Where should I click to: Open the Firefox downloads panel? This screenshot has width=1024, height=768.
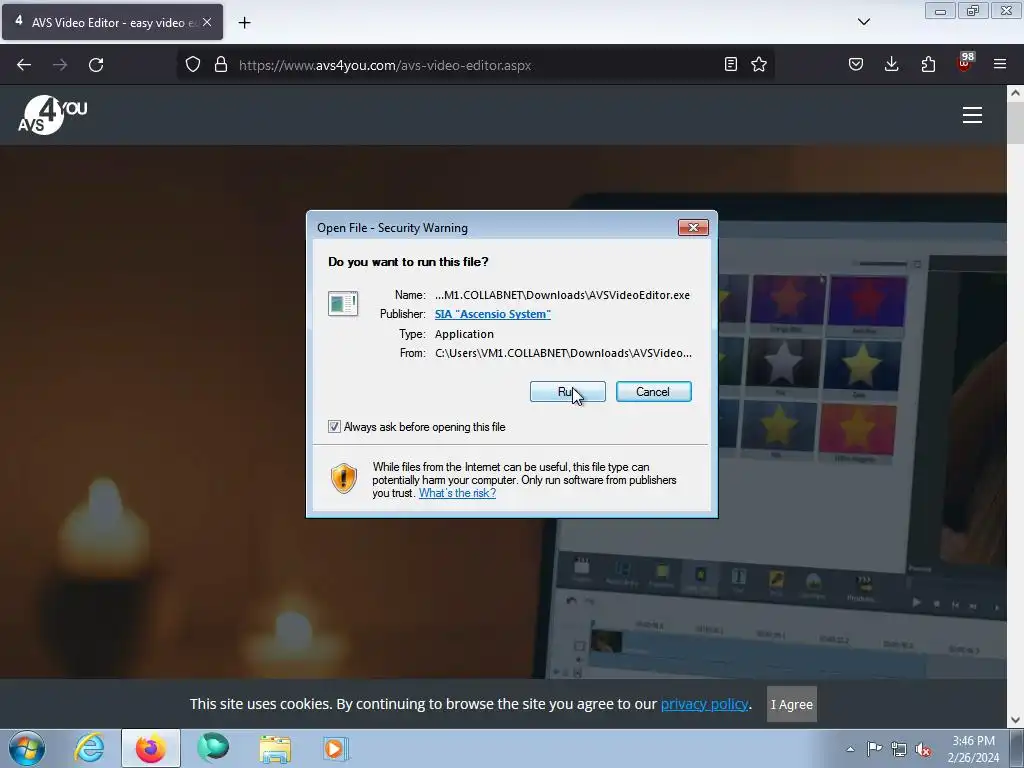891,65
